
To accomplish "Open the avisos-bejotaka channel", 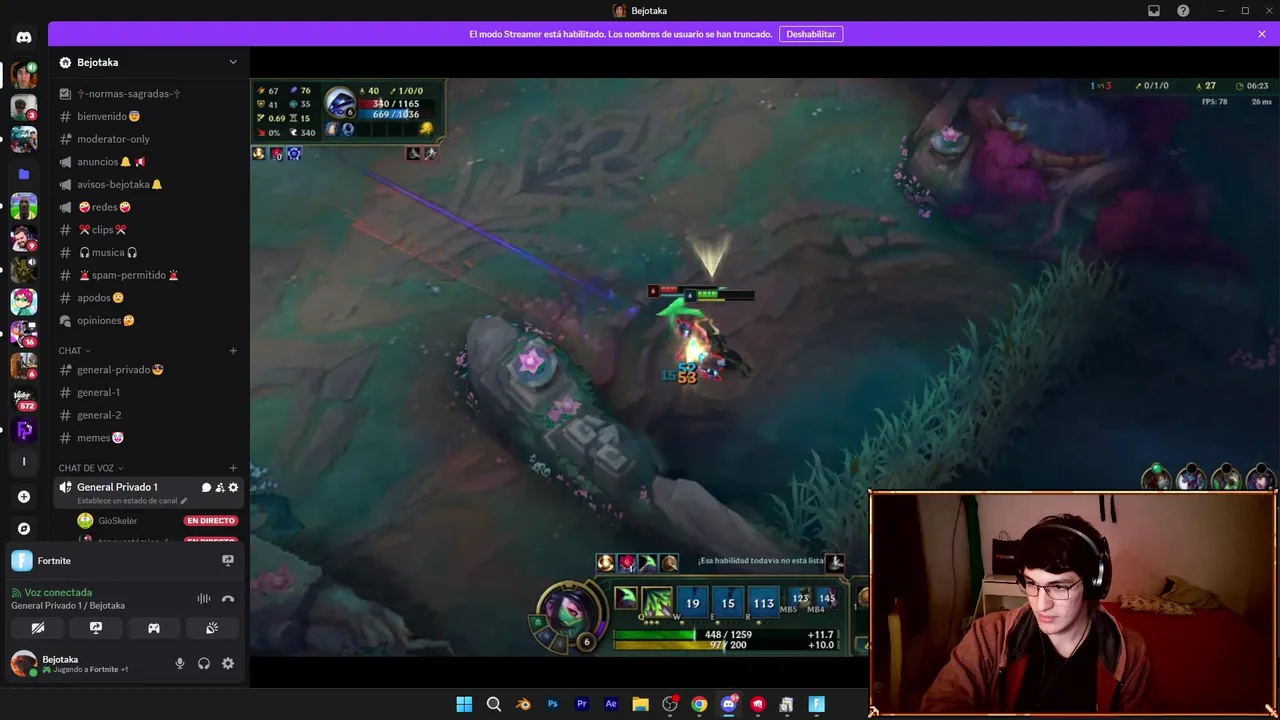I will point(148,184).
